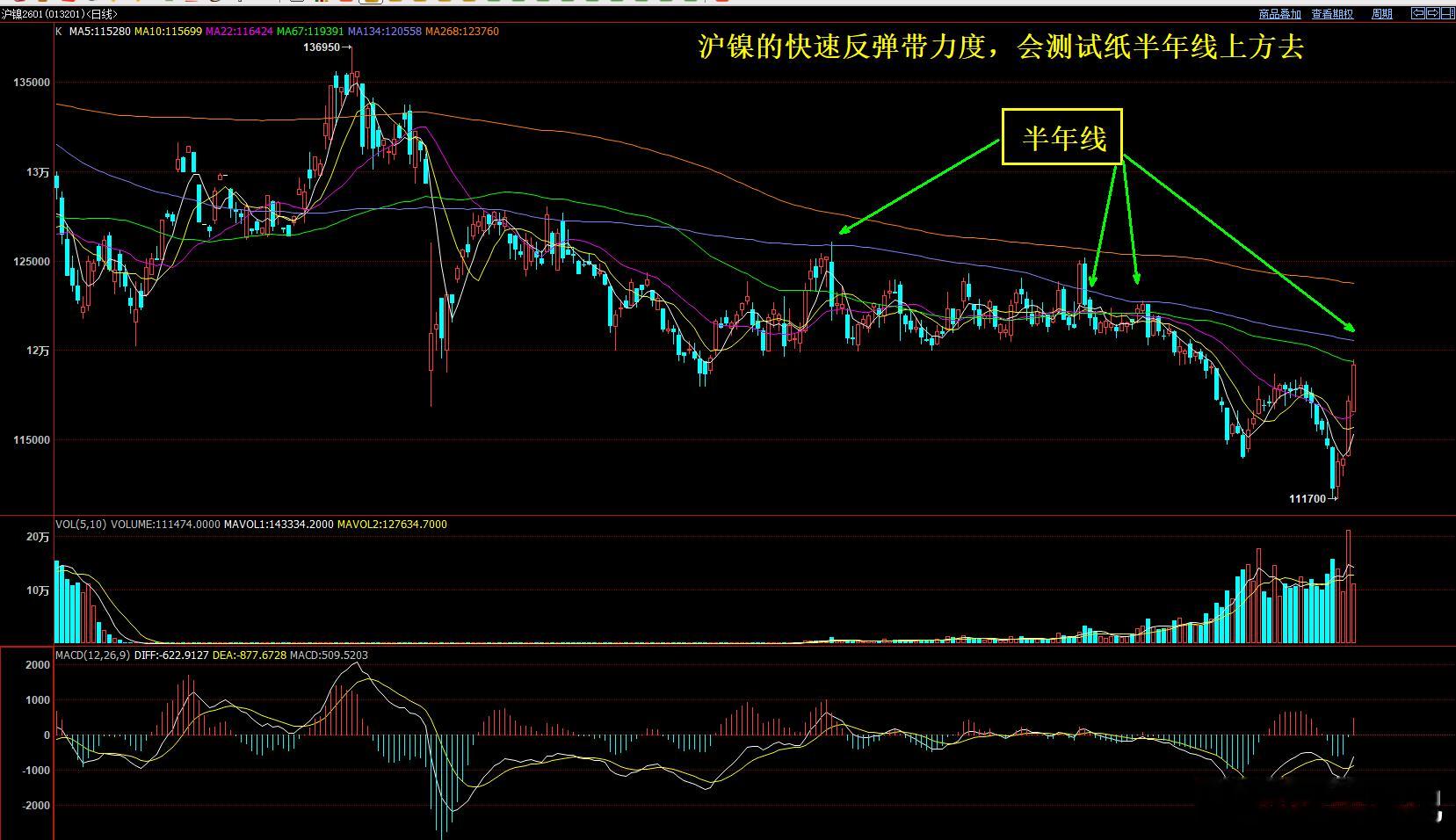Click the left navigation arrow icon
The height and width of the screenshot is (840, 1456).
pos(1418,14)
